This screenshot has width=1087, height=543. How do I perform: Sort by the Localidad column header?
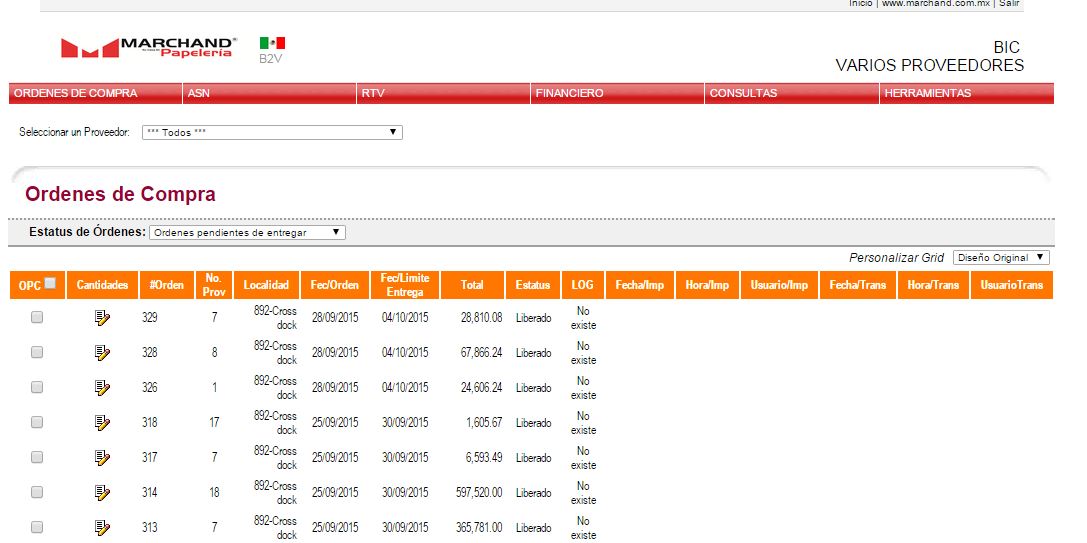pos(266,285)
